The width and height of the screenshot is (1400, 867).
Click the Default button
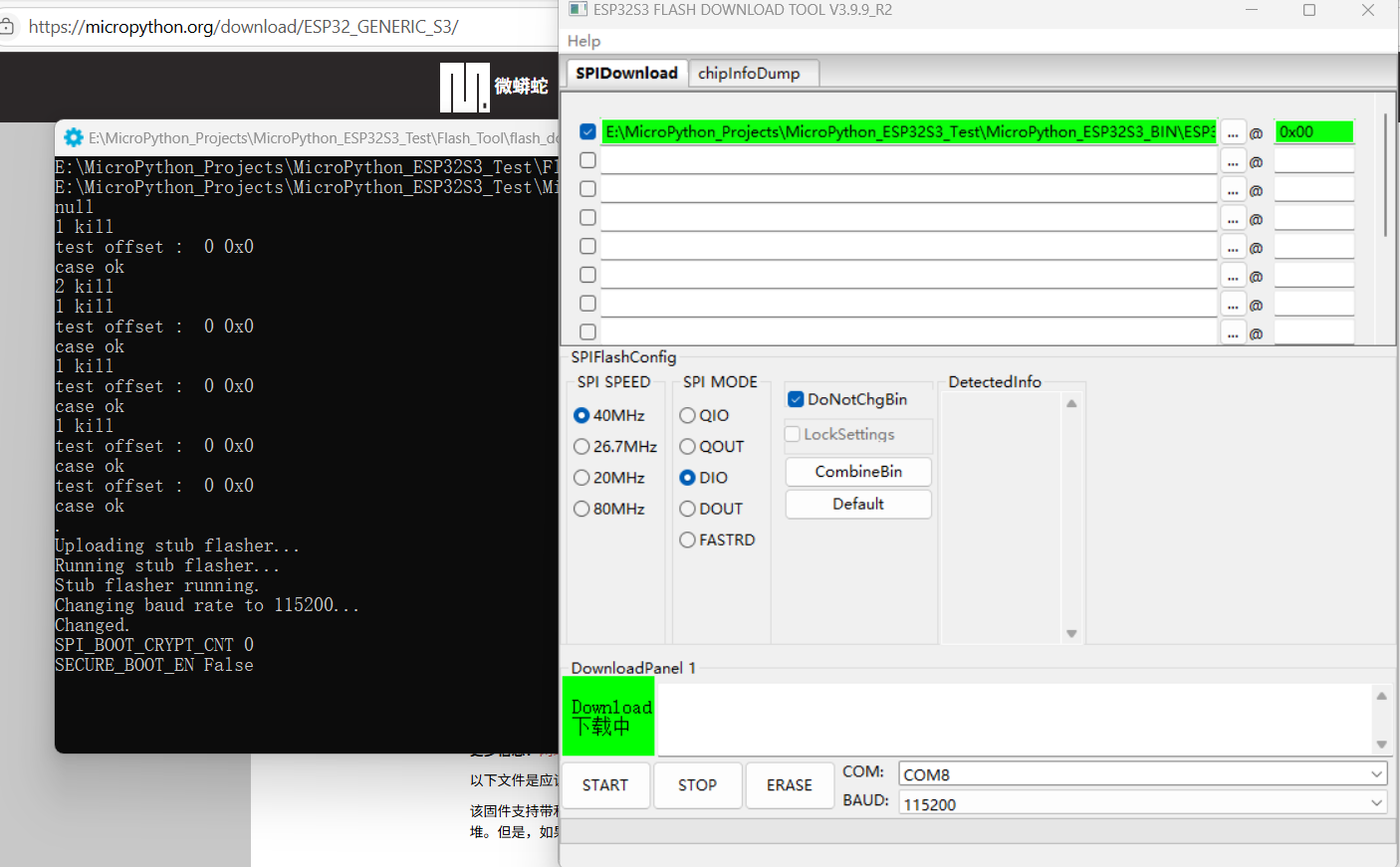click(x=858, y=504)
